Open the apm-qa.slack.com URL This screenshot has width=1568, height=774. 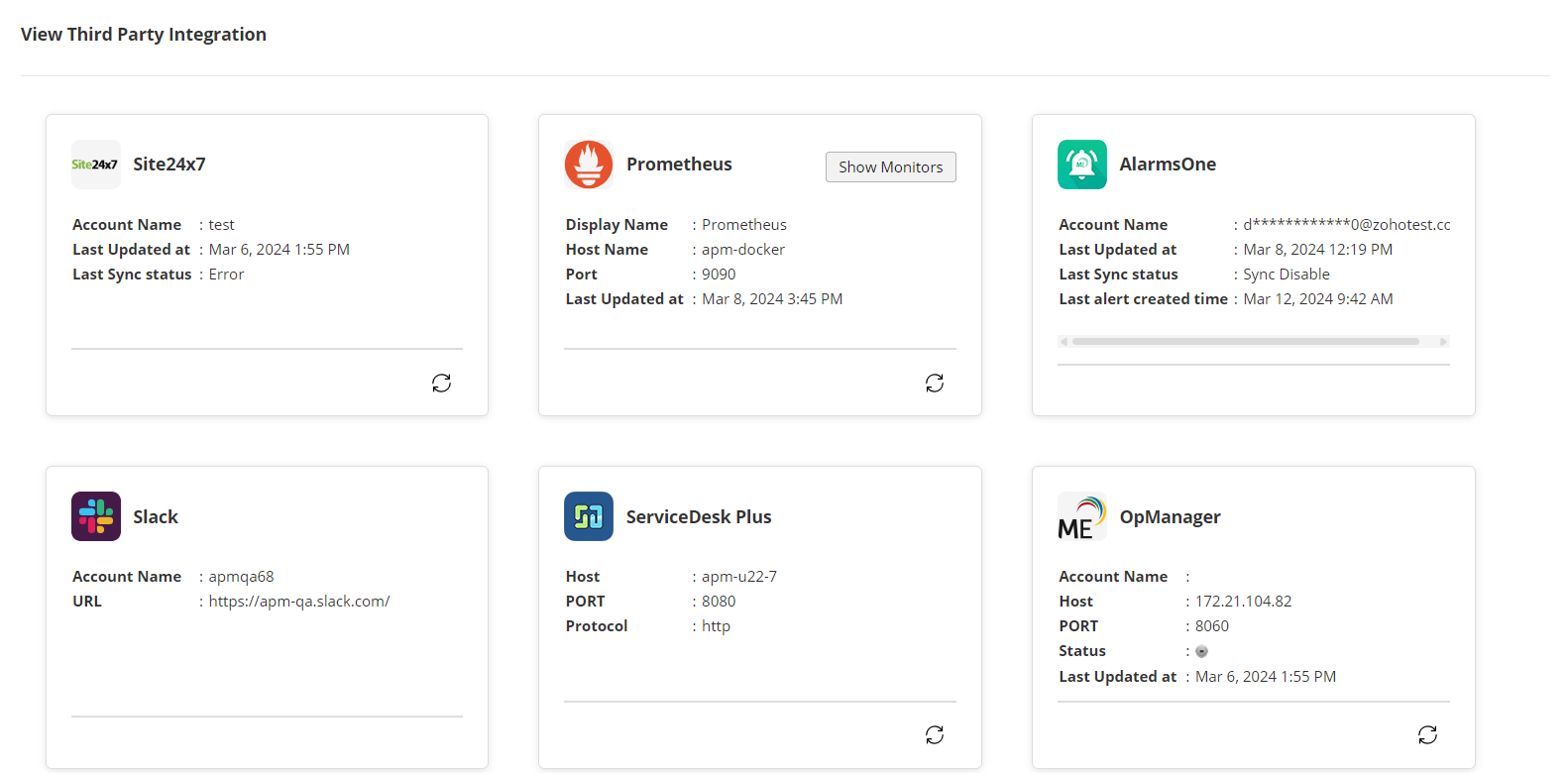pyautogui.click(x=299, y=602)
